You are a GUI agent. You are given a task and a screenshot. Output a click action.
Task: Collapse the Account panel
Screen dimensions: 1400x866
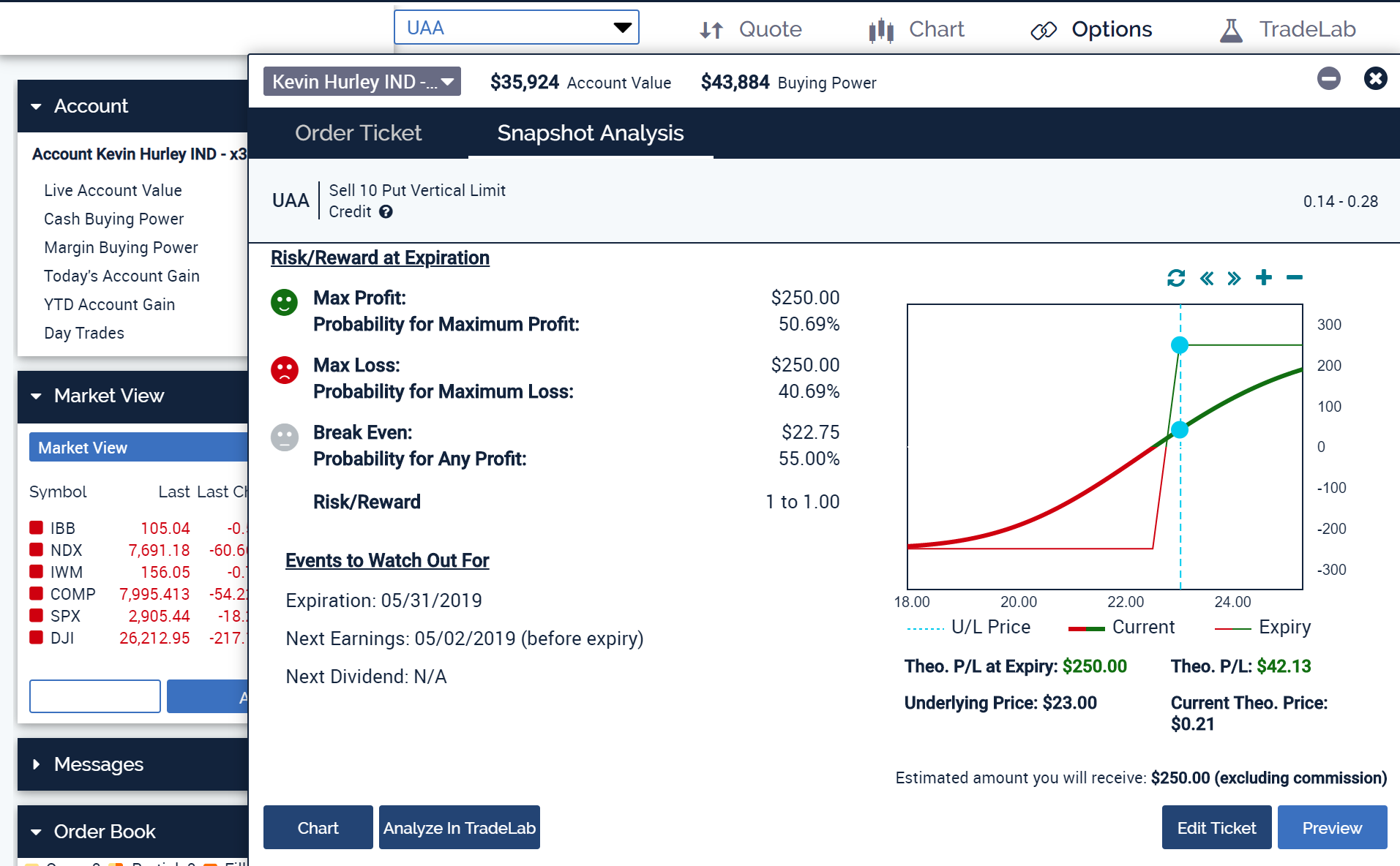37,107
